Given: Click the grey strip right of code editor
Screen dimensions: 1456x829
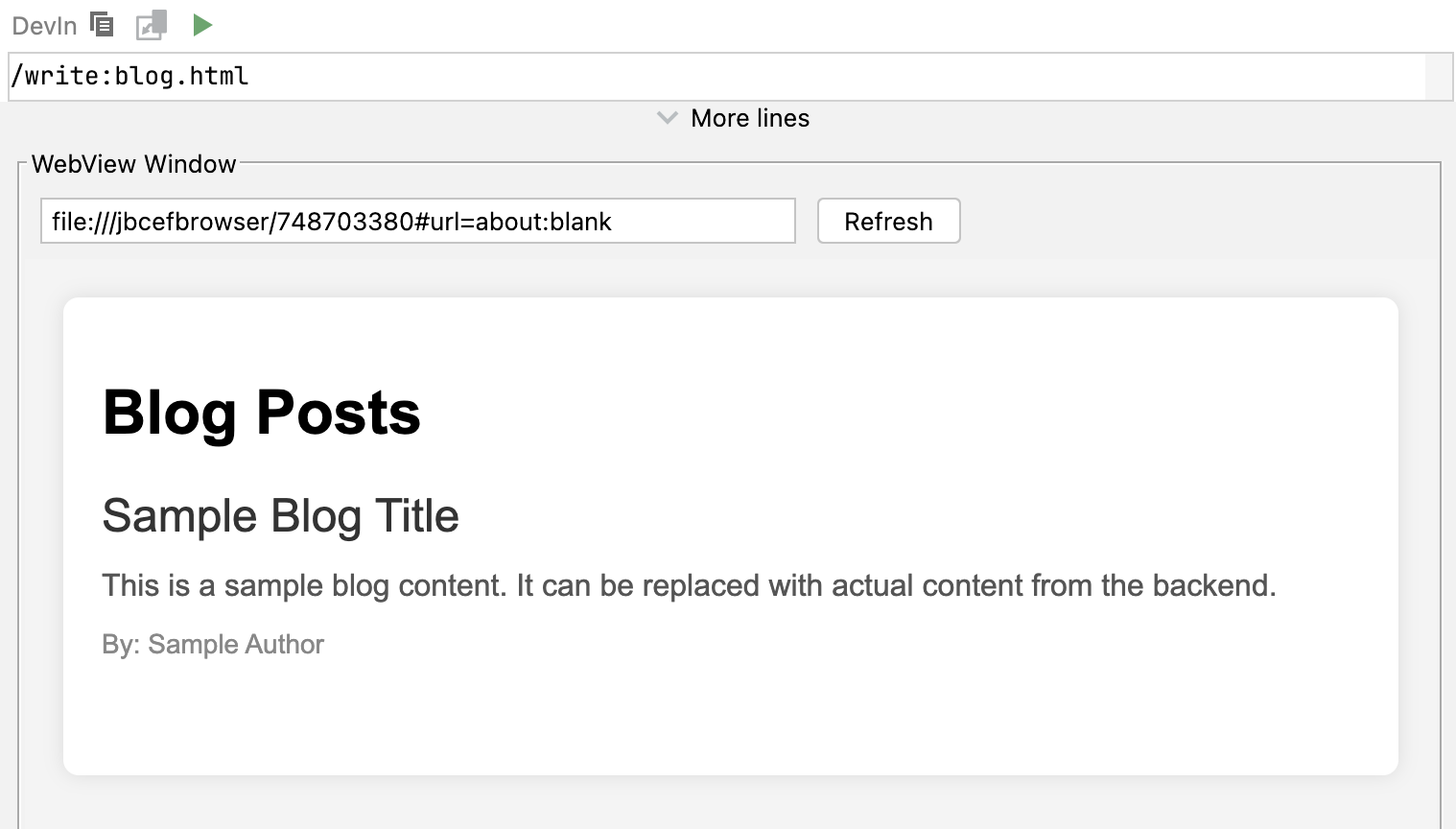Looking at the screenshot, I should pyautogui.click(x=1439, y=77).
